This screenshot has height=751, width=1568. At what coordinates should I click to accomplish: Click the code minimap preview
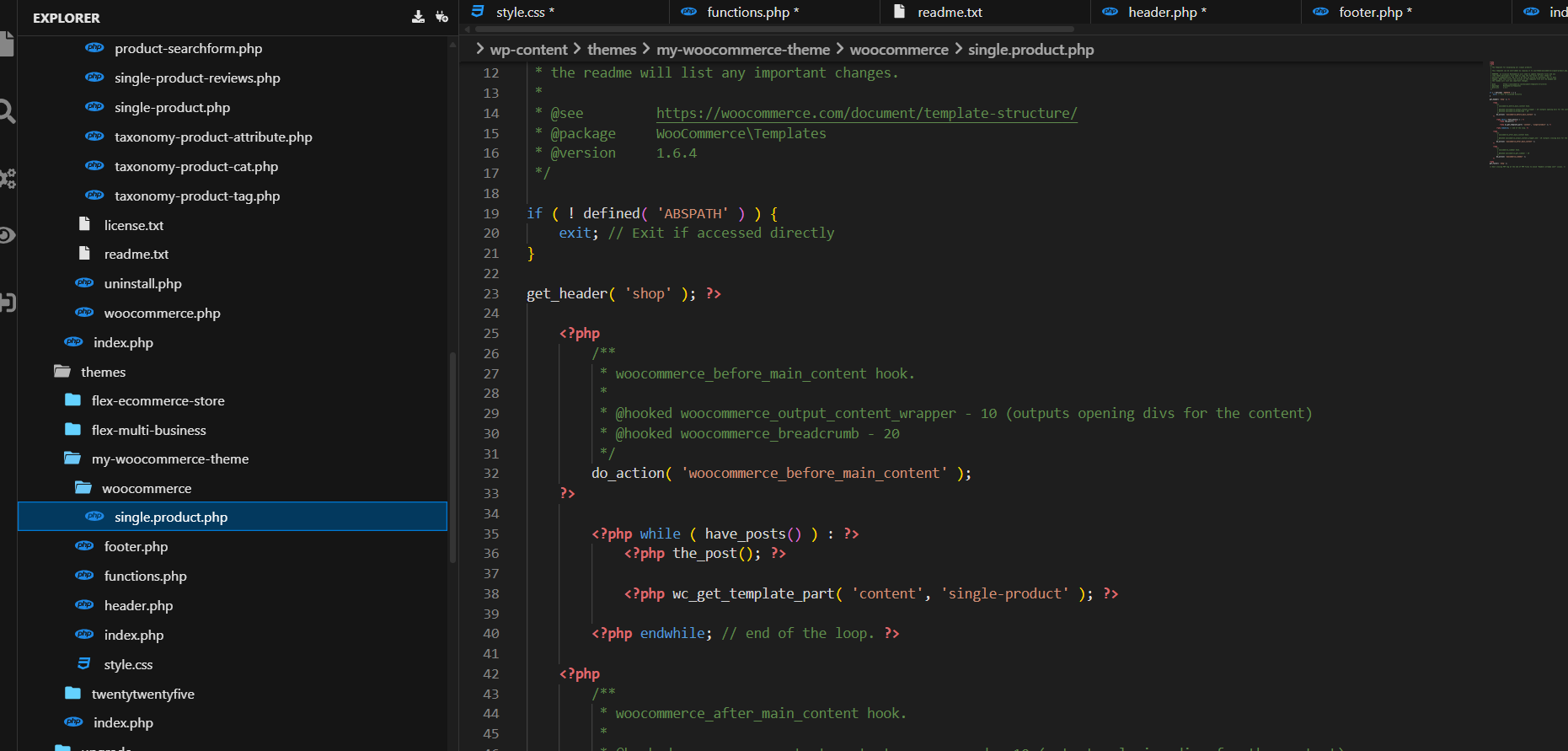1527,115
